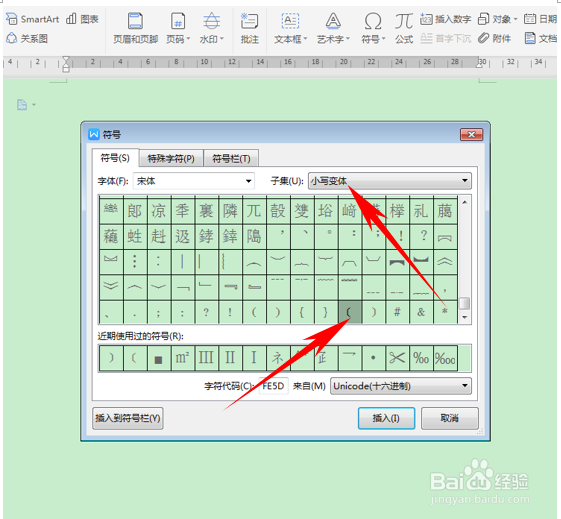Open the 子集 subset dropdown

pyautogui.click(x=390, y=181)
